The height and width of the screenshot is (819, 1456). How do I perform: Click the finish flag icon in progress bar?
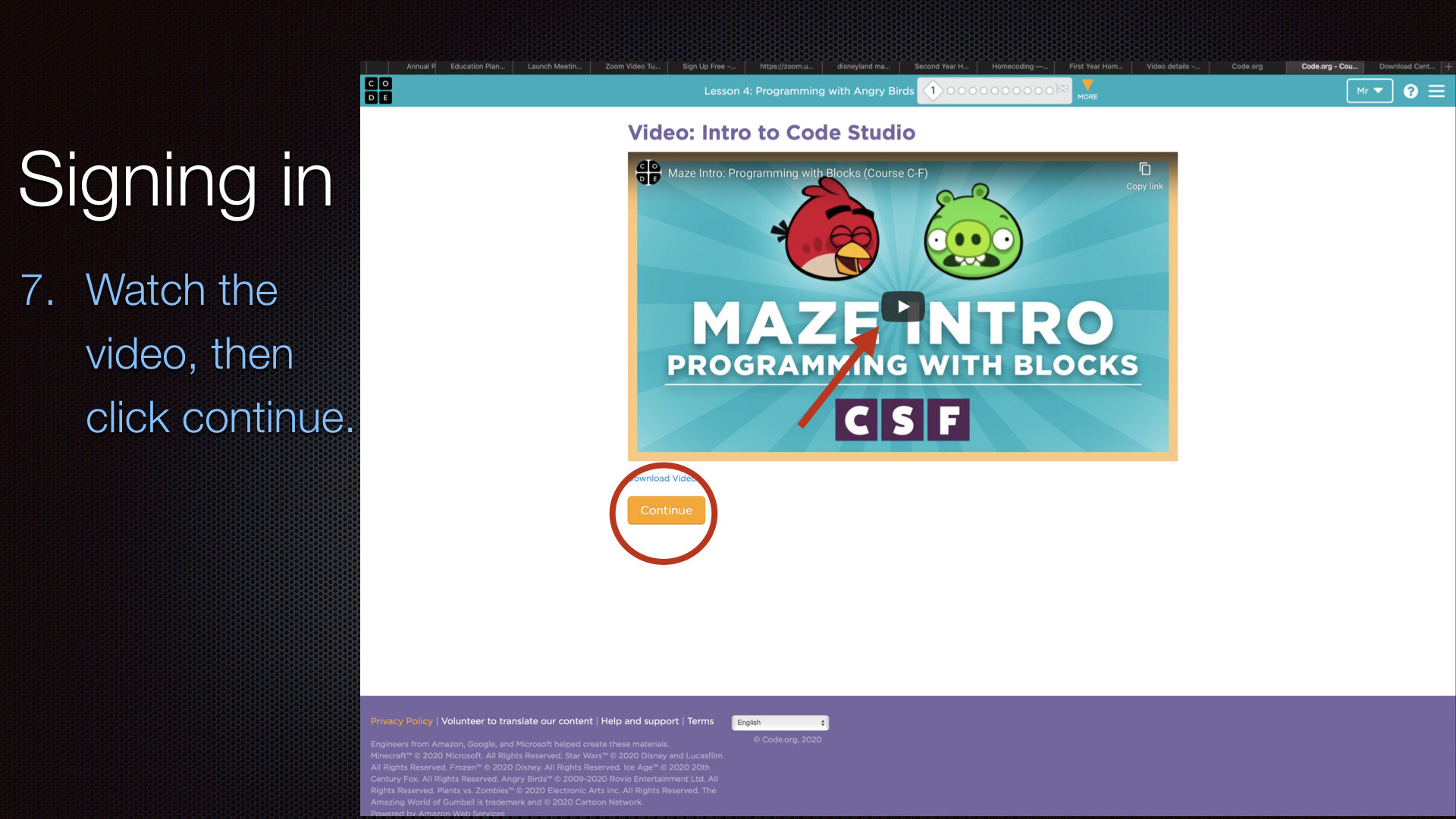tap(1062, 89)
